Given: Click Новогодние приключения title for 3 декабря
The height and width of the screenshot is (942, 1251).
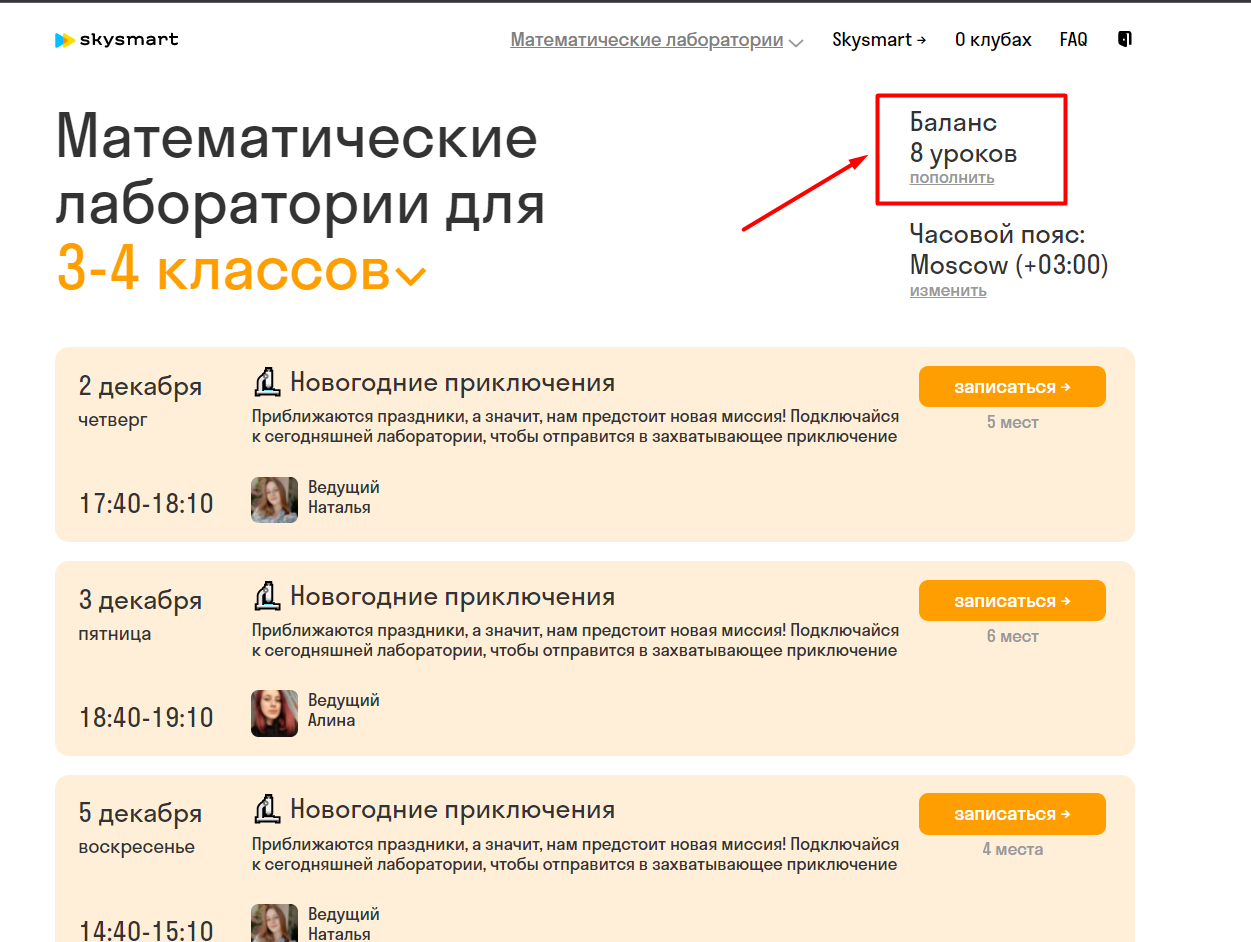Looking at the screenshot, I should point(452,597).
